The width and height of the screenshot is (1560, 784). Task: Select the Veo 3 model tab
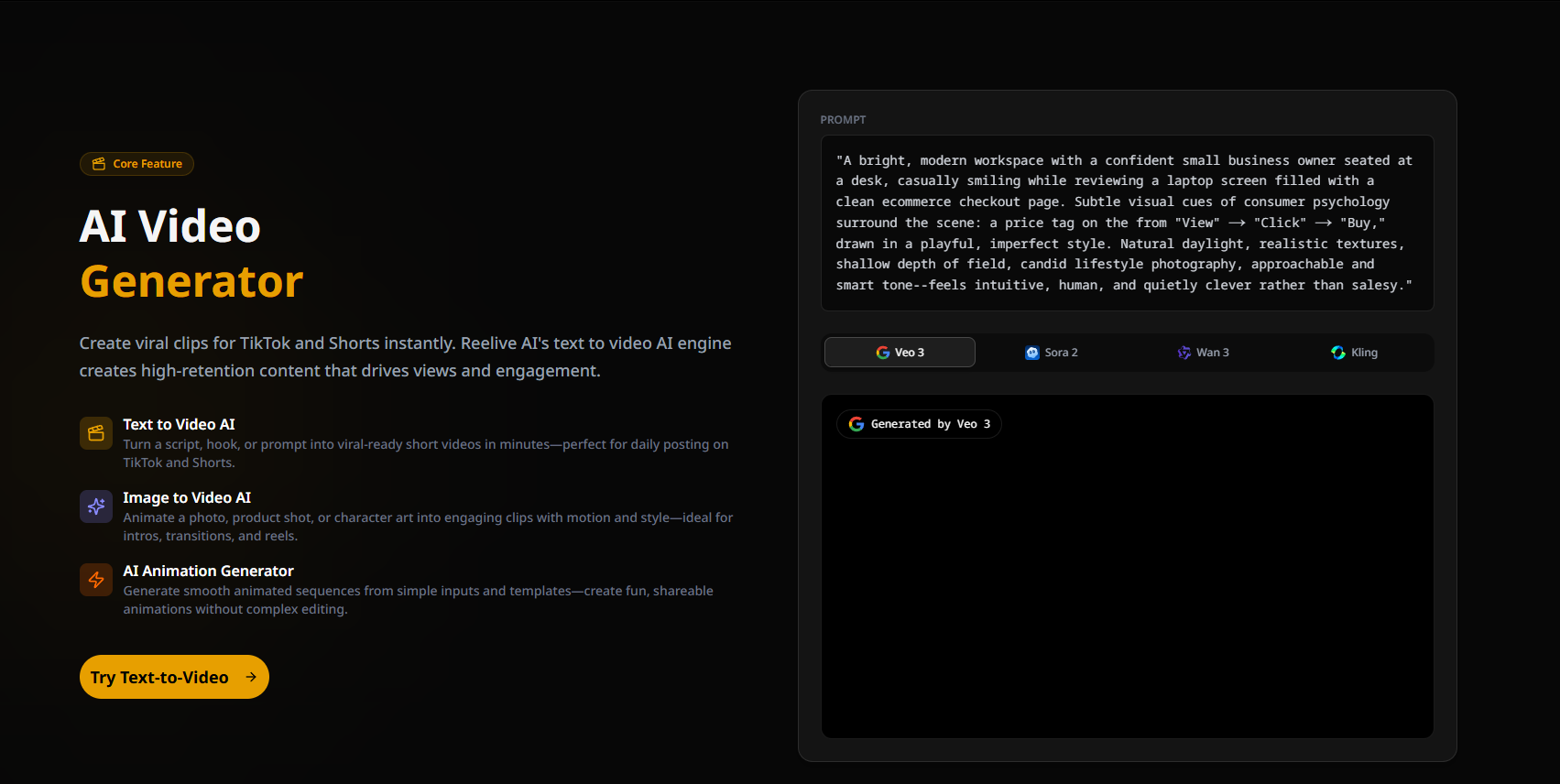point(900,353)
